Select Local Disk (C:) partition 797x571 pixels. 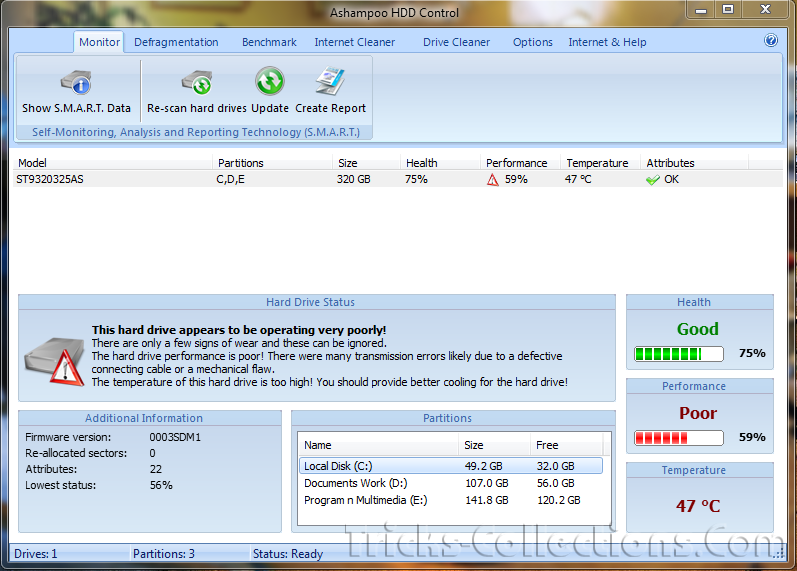[341, 466]
